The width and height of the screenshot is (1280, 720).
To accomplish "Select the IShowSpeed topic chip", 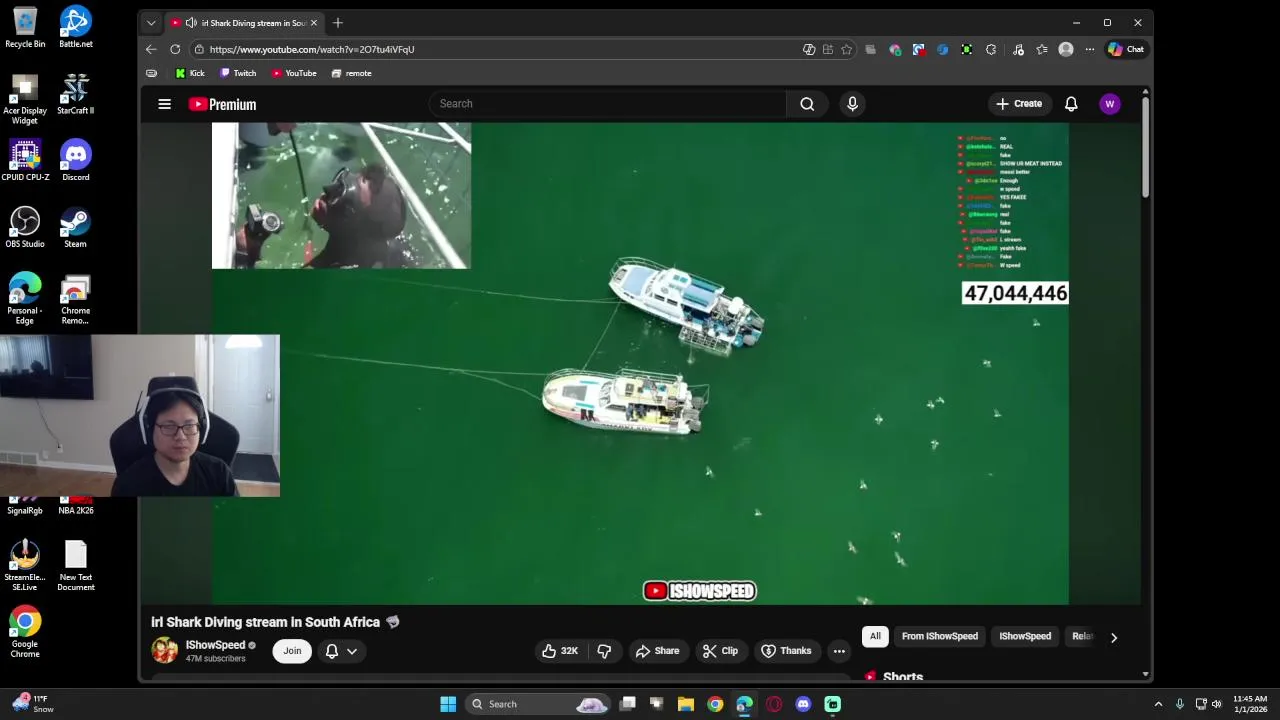I will pos(1025,636).
